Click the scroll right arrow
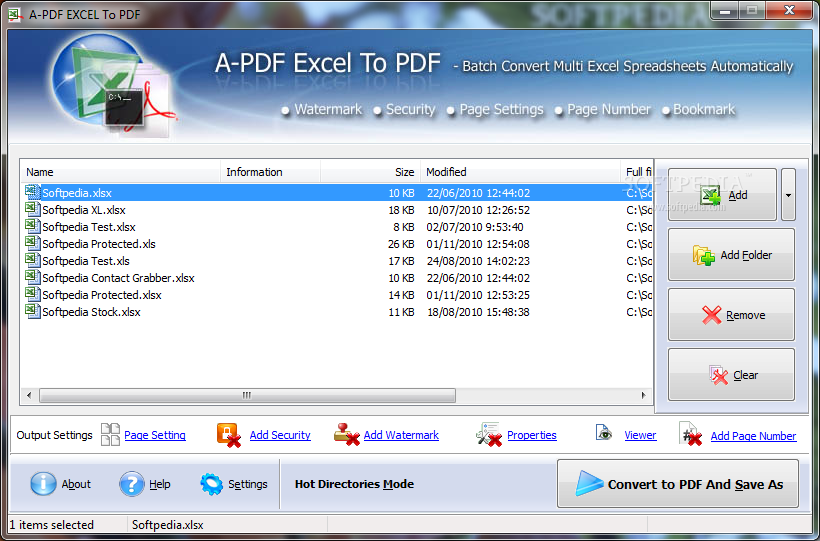 (x=643, y=395)
